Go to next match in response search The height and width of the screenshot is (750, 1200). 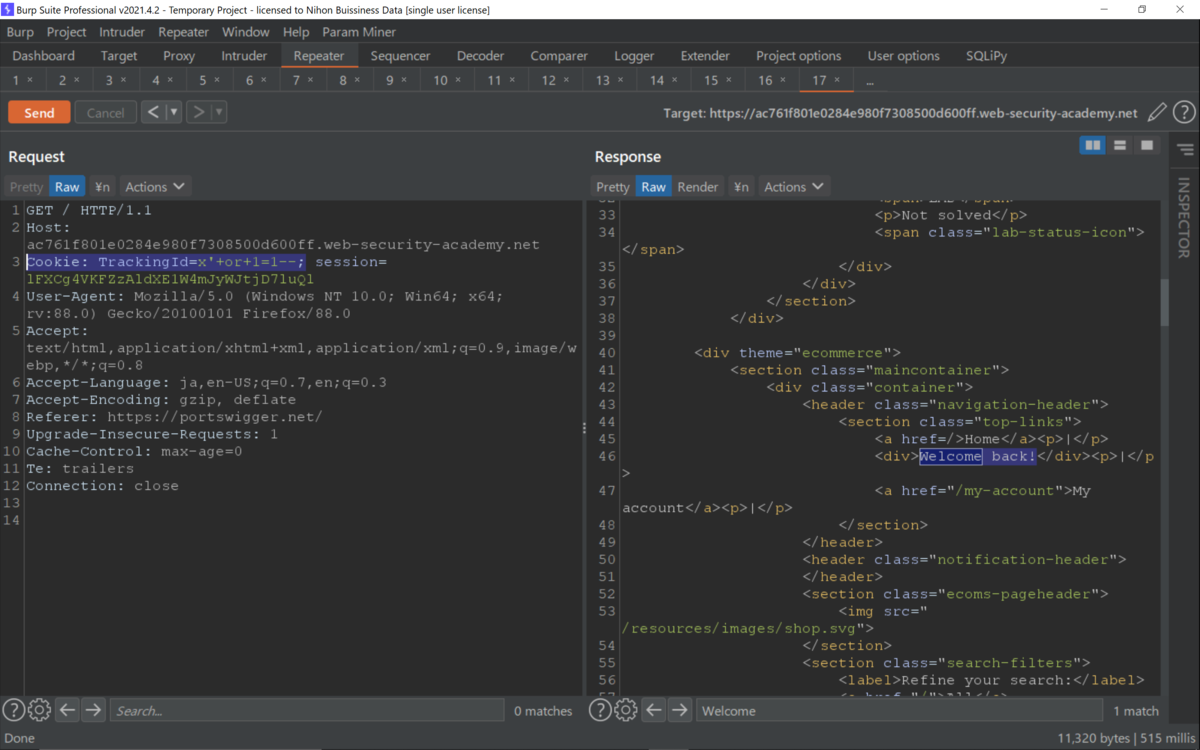680,710
